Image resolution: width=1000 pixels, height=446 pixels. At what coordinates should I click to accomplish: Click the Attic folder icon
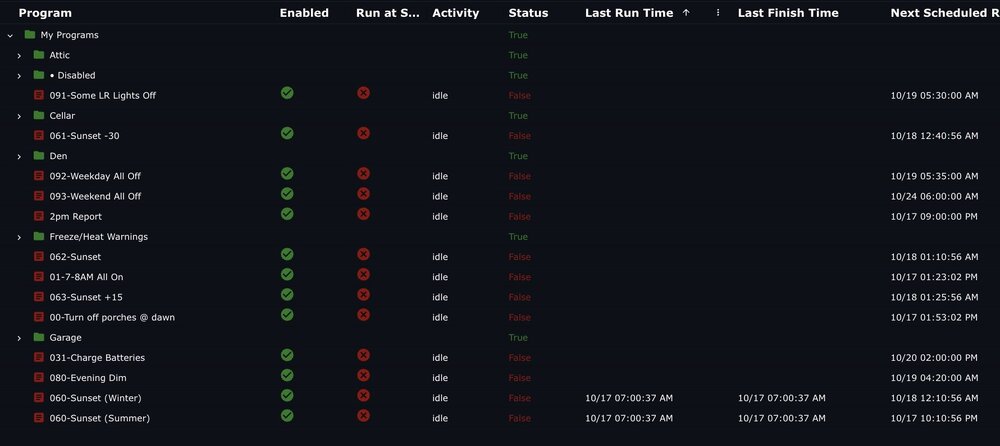(x=38, y=55)
